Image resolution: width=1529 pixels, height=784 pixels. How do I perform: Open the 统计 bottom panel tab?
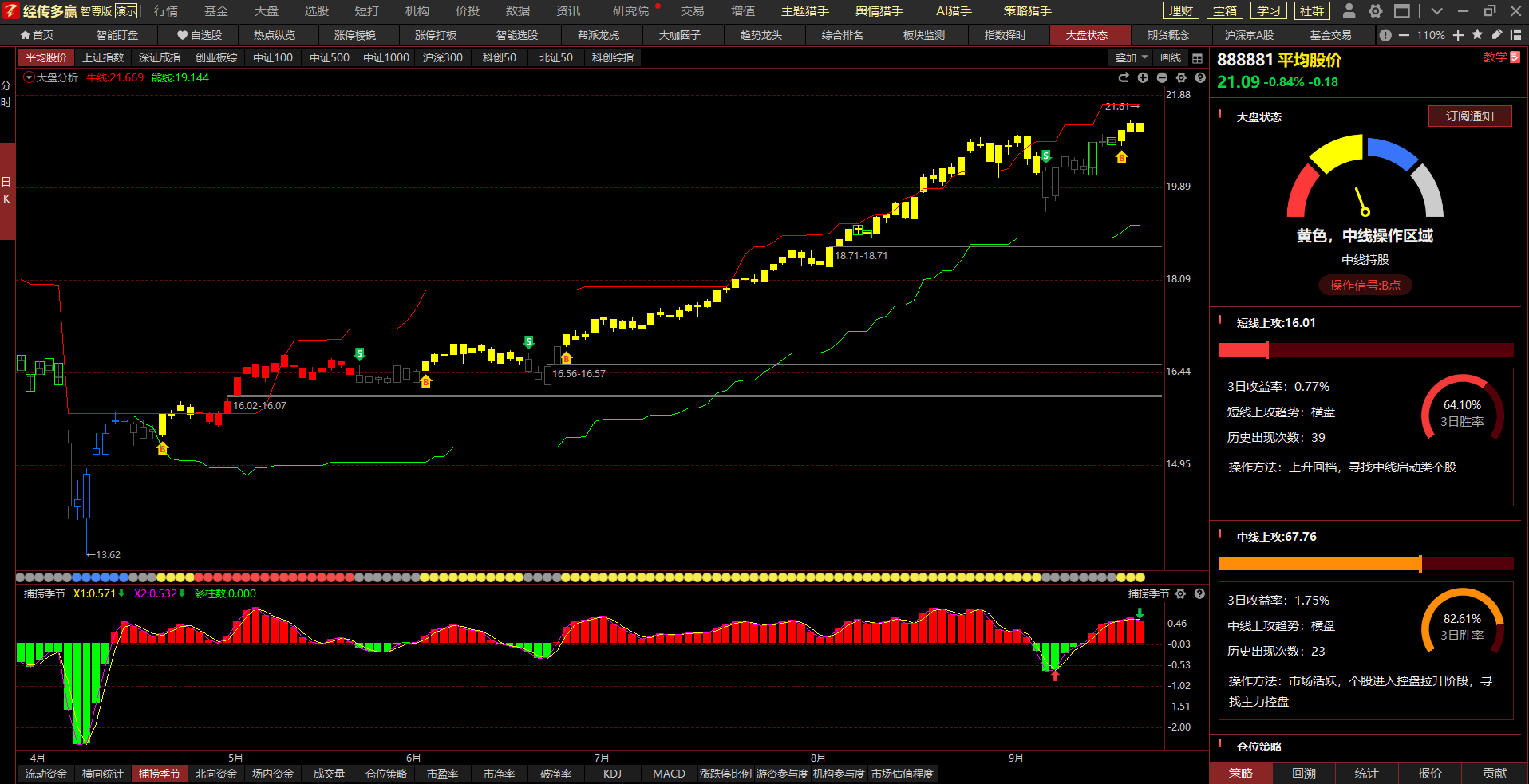click(1366, 774)
